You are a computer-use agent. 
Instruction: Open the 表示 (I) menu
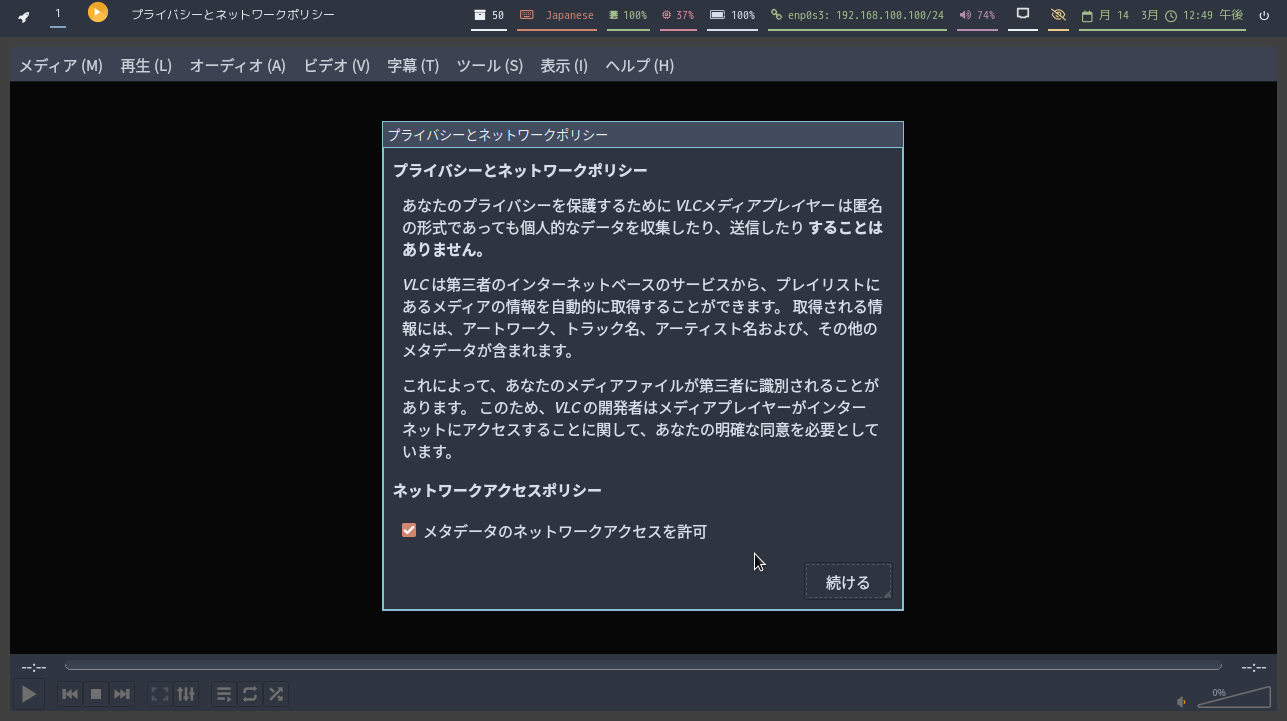pos(564,65)
